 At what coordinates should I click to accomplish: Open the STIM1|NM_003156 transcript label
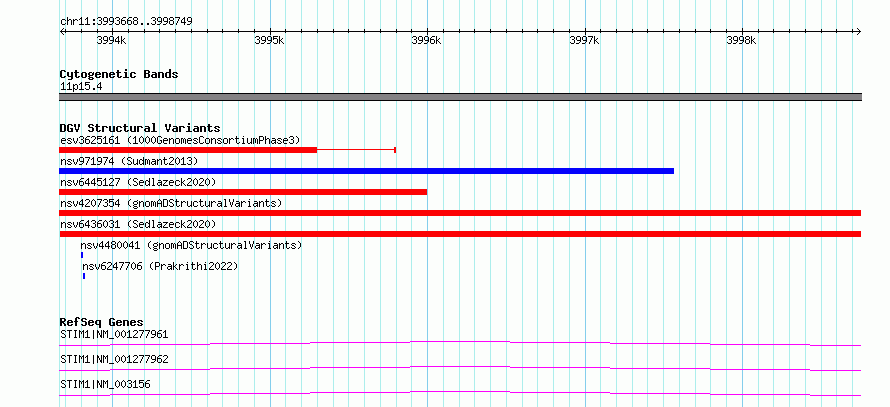105,385
